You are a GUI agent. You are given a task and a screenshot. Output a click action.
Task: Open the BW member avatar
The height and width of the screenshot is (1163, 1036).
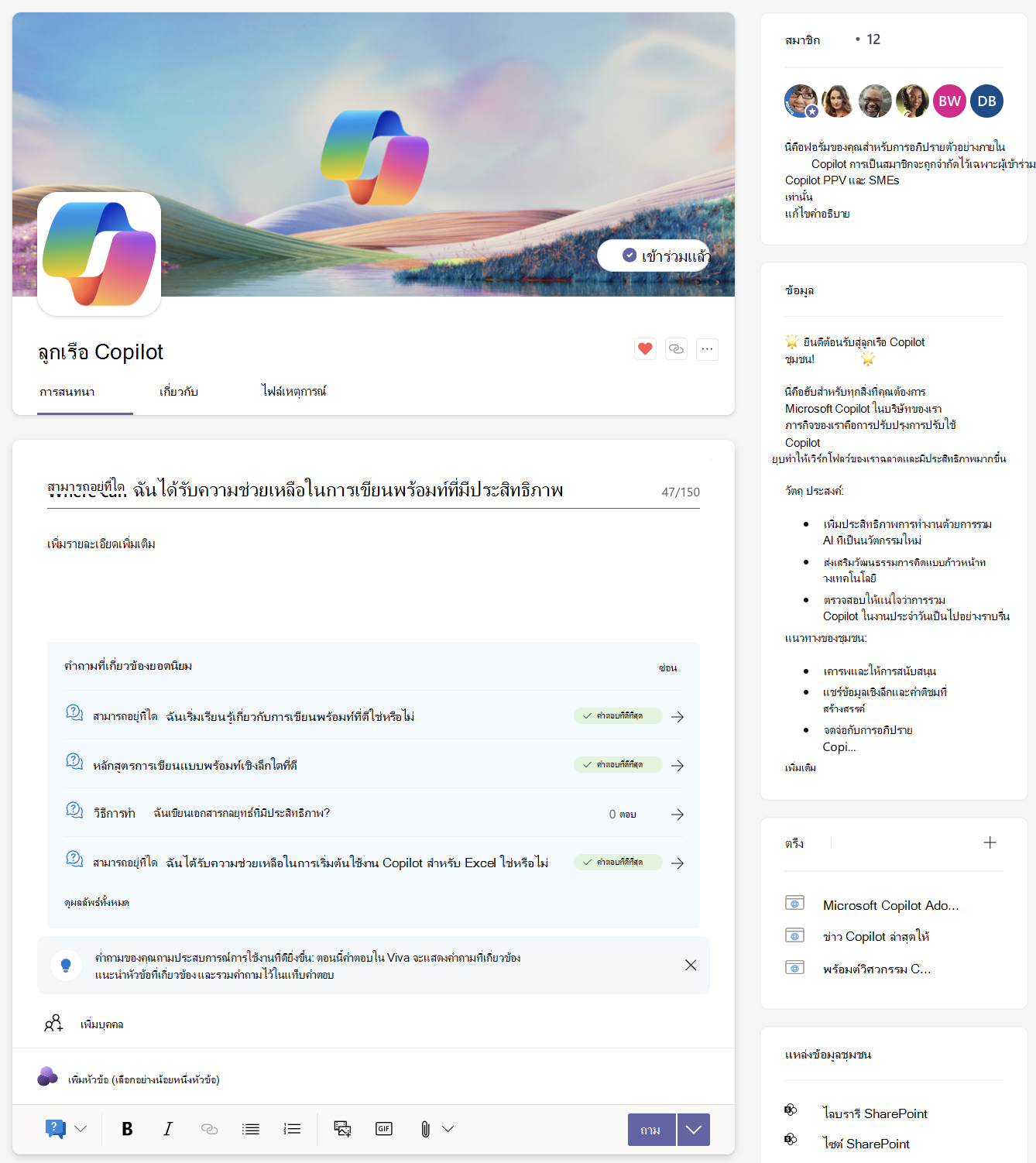click(950, 101)
